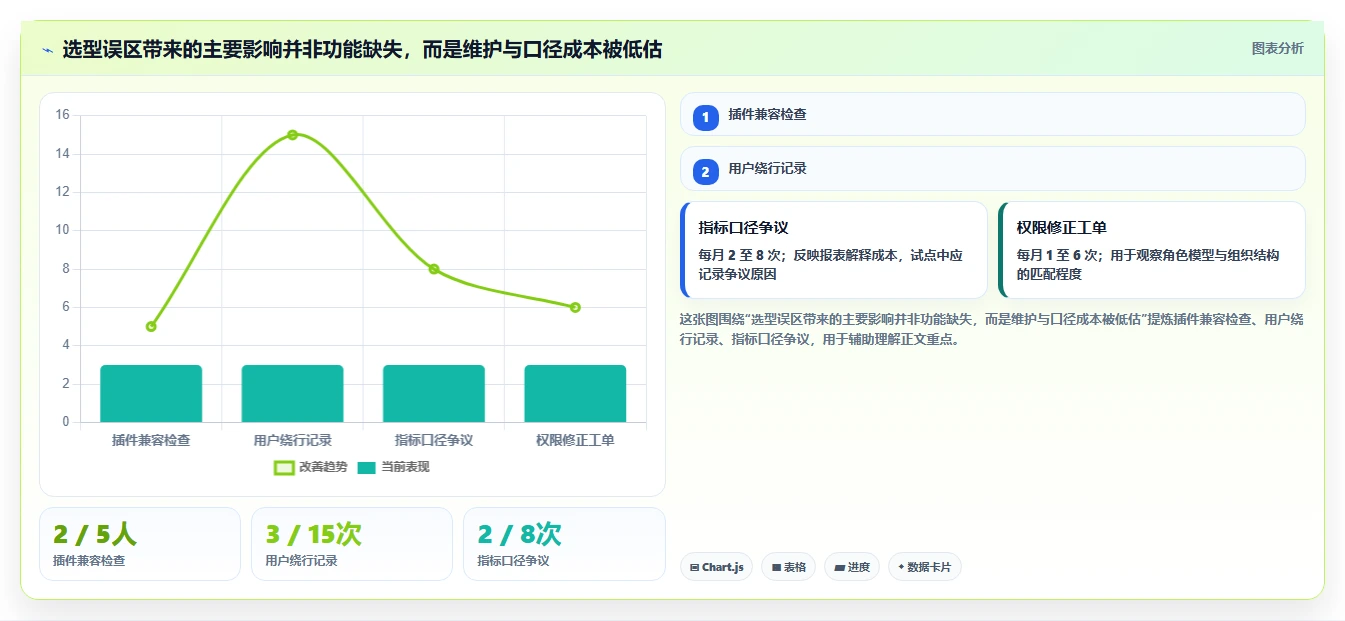This screenshot has width=1345, height=621.
Task: Select the Chart.js tag chip
Action: pyautogui.click(x=716, y=567)
